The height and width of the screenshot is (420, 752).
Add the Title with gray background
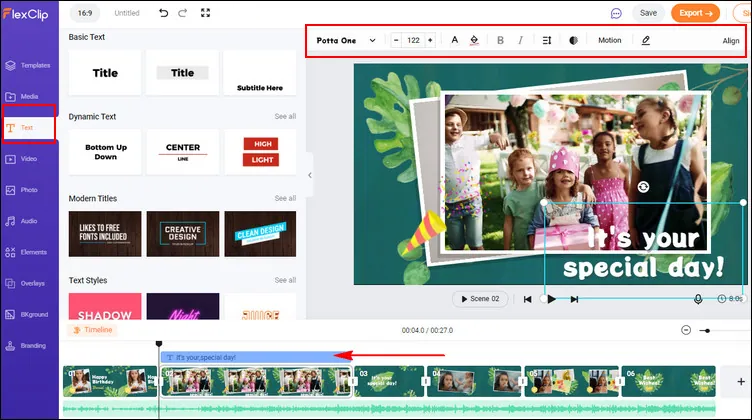click(183, 73)
